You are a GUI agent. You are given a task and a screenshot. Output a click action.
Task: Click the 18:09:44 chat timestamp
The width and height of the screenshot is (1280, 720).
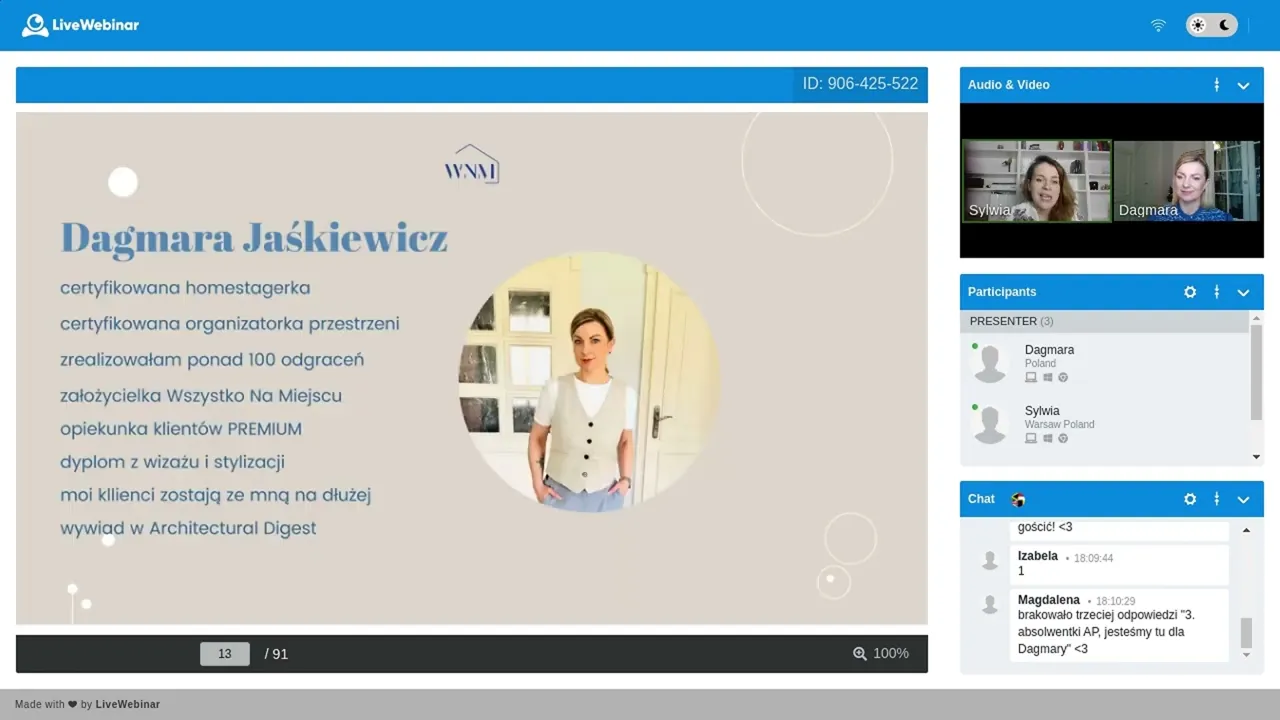point(1093,558)
